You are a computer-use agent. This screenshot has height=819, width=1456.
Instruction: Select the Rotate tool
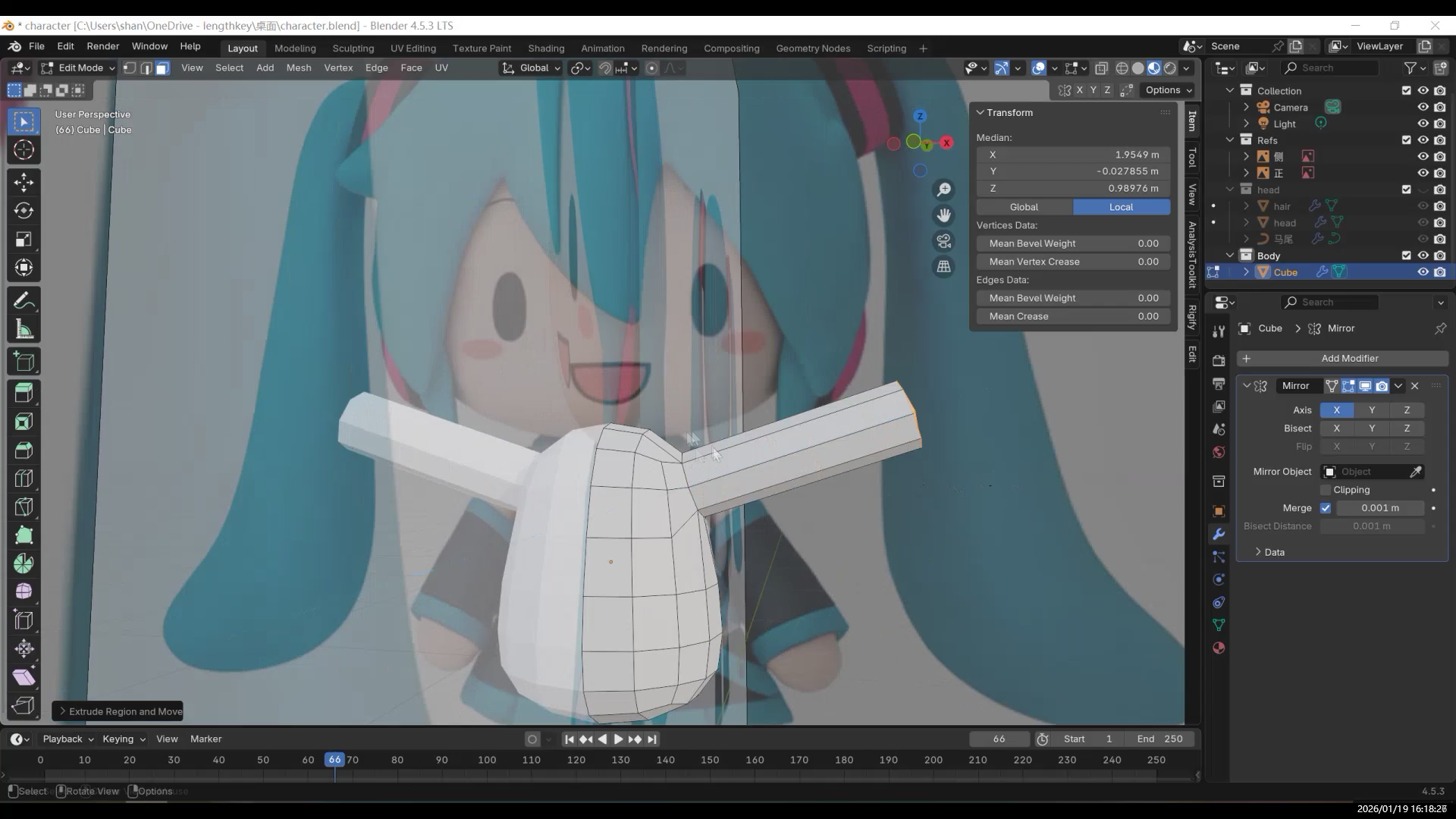[24, 211]
